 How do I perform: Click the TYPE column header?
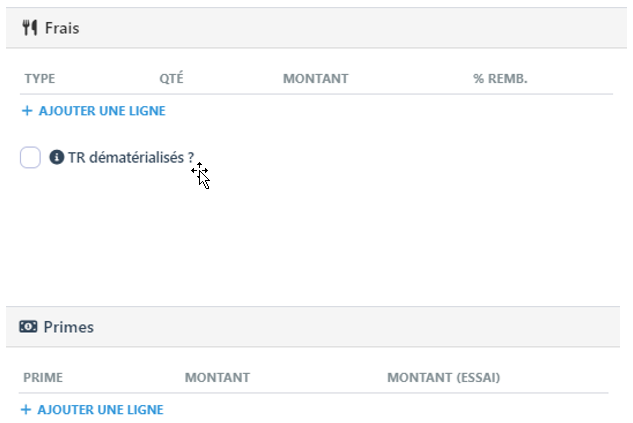[x=39, y=78]
